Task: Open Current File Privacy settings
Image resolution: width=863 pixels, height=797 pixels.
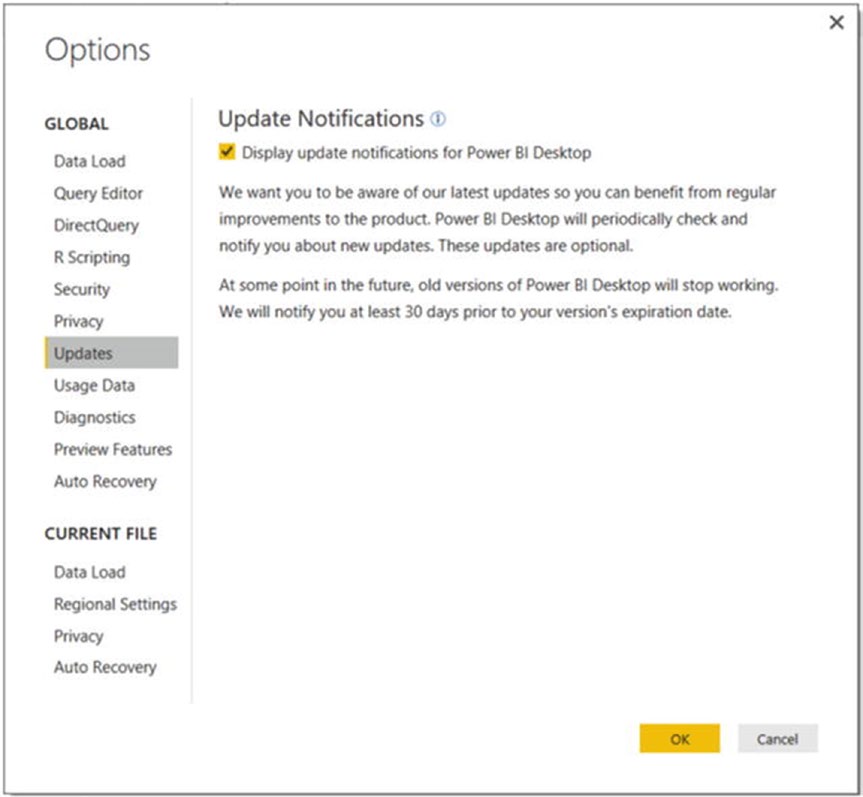Action: click(x=79, y=636)
